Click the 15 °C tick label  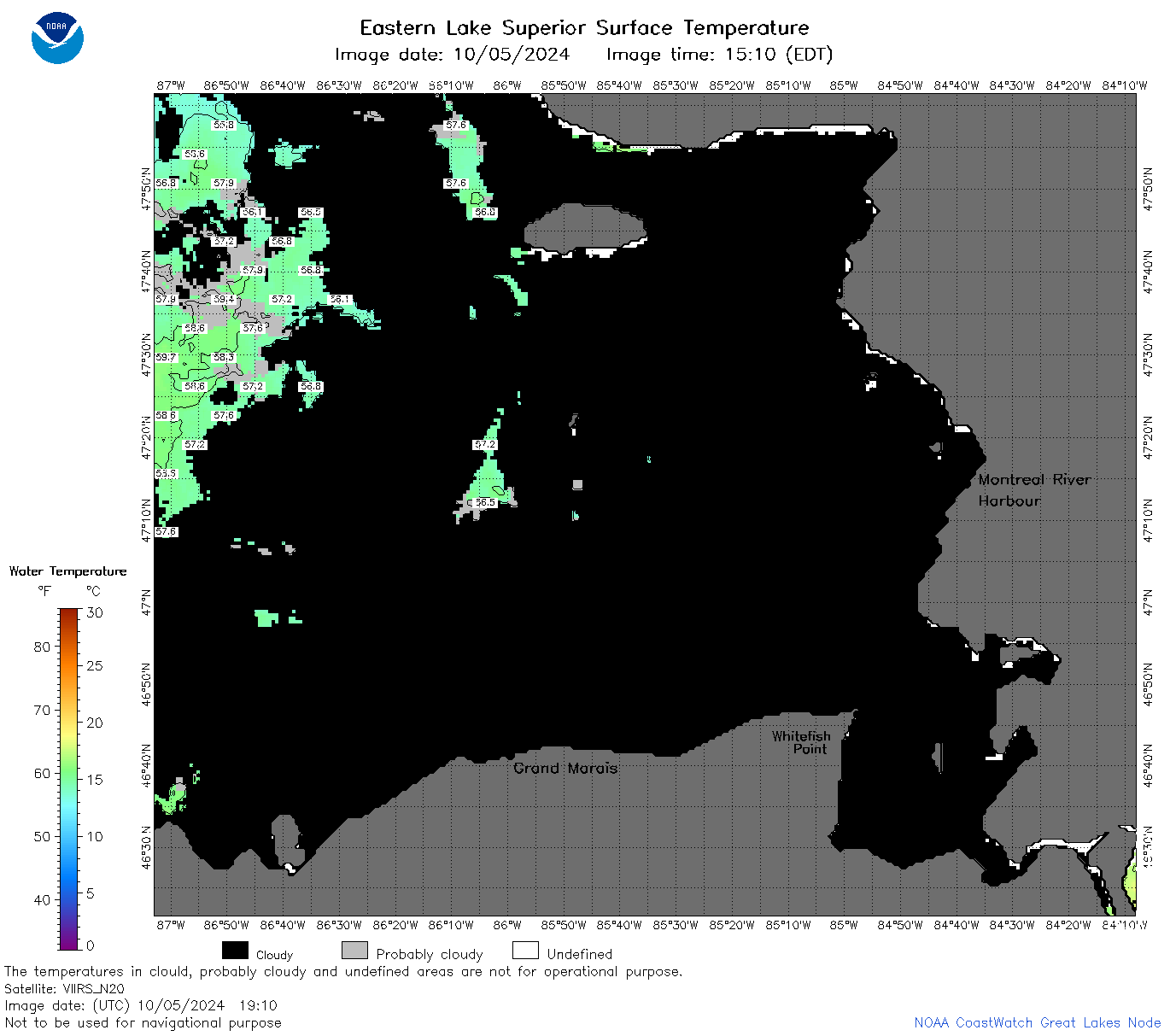(95, 779)
